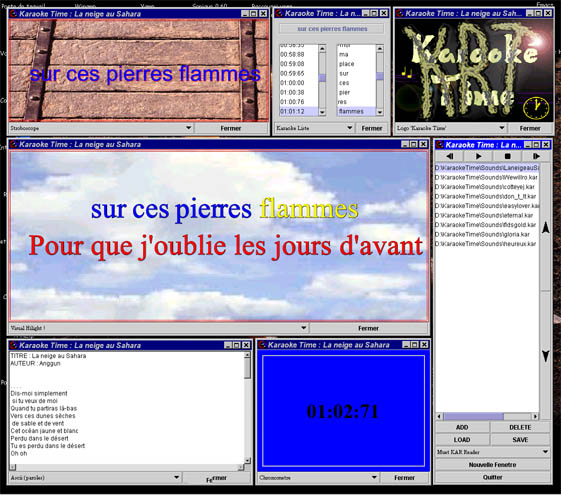The image size is (561, 495).
Task: Stop the song with stop button
Action: (x=507, y=156)
